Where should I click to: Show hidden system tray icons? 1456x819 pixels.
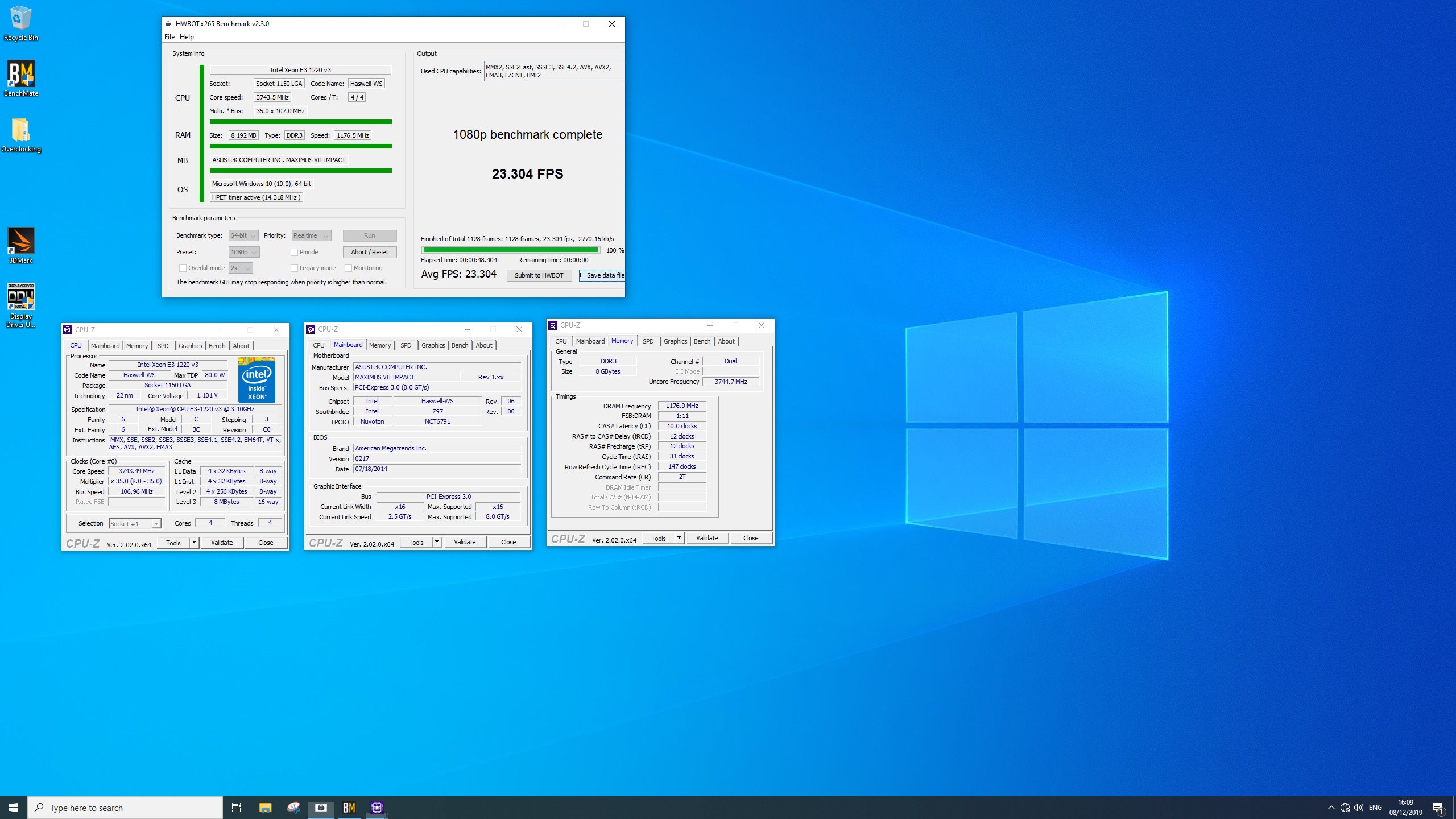point(1331,808)
